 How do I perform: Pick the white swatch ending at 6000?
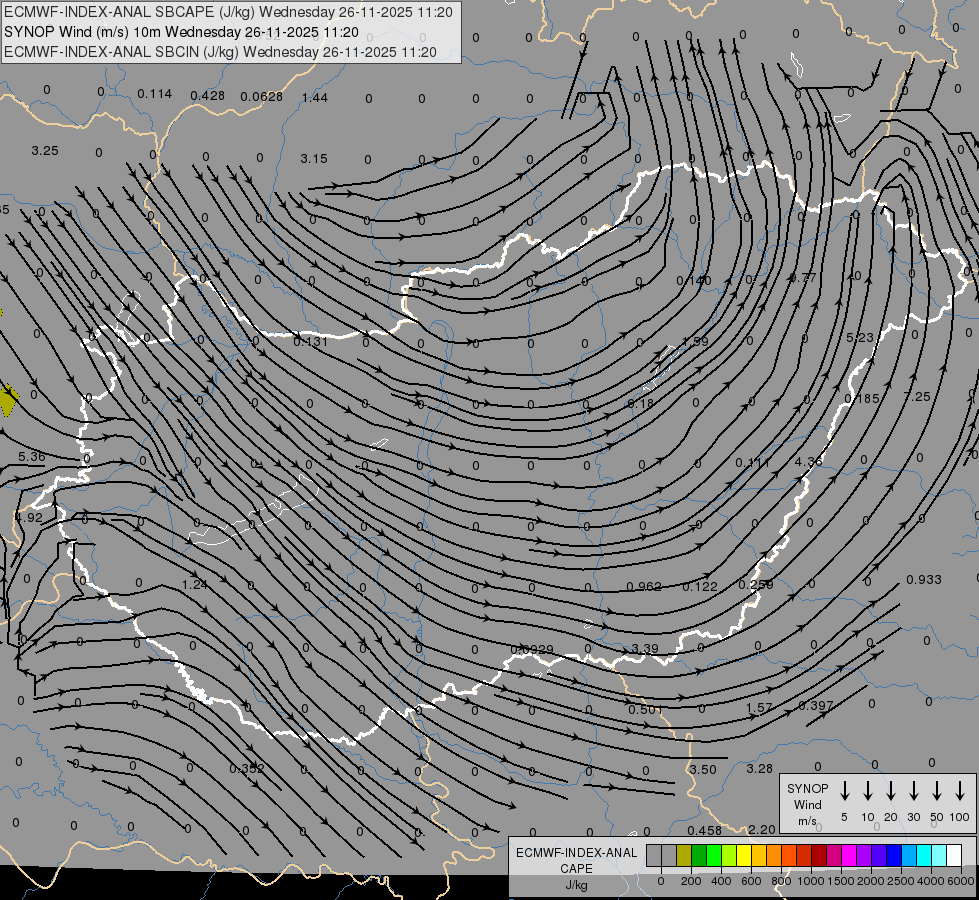click(x=954, y=856)
